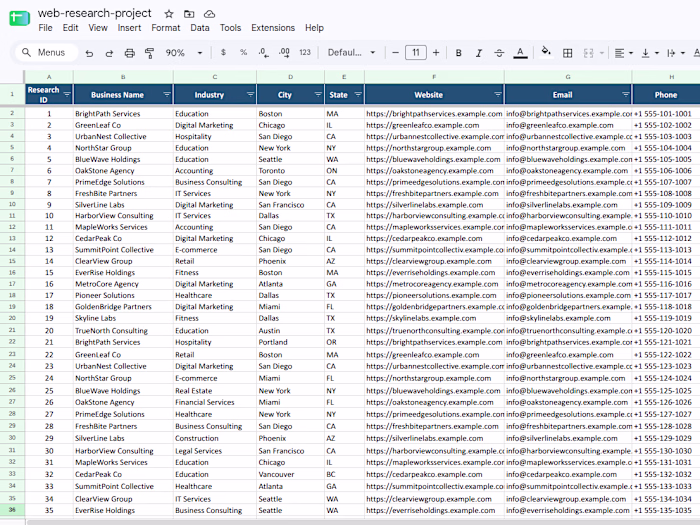
Task: Open text wrapping options
Action: pyautogui.click(x=675, y=53)
